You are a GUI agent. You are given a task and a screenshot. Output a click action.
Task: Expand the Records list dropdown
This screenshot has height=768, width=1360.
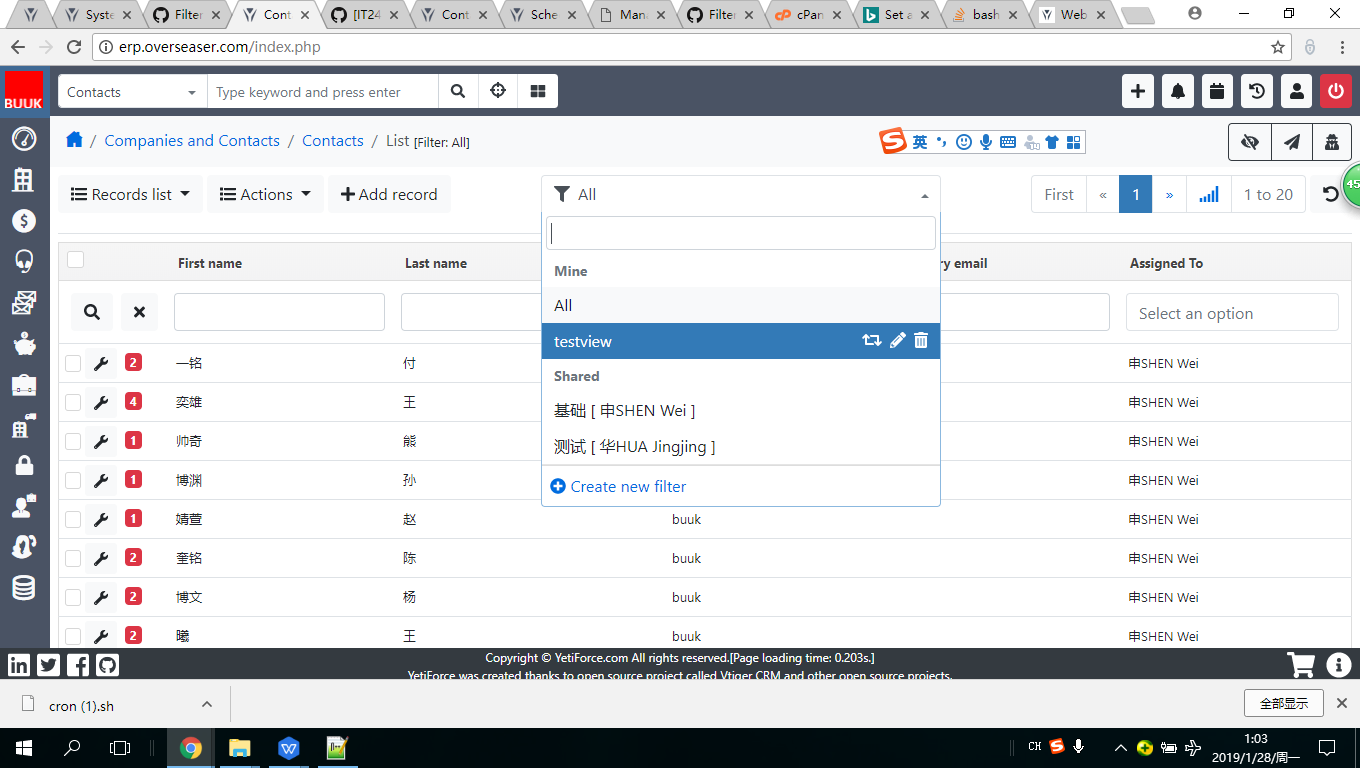point(130,194)
